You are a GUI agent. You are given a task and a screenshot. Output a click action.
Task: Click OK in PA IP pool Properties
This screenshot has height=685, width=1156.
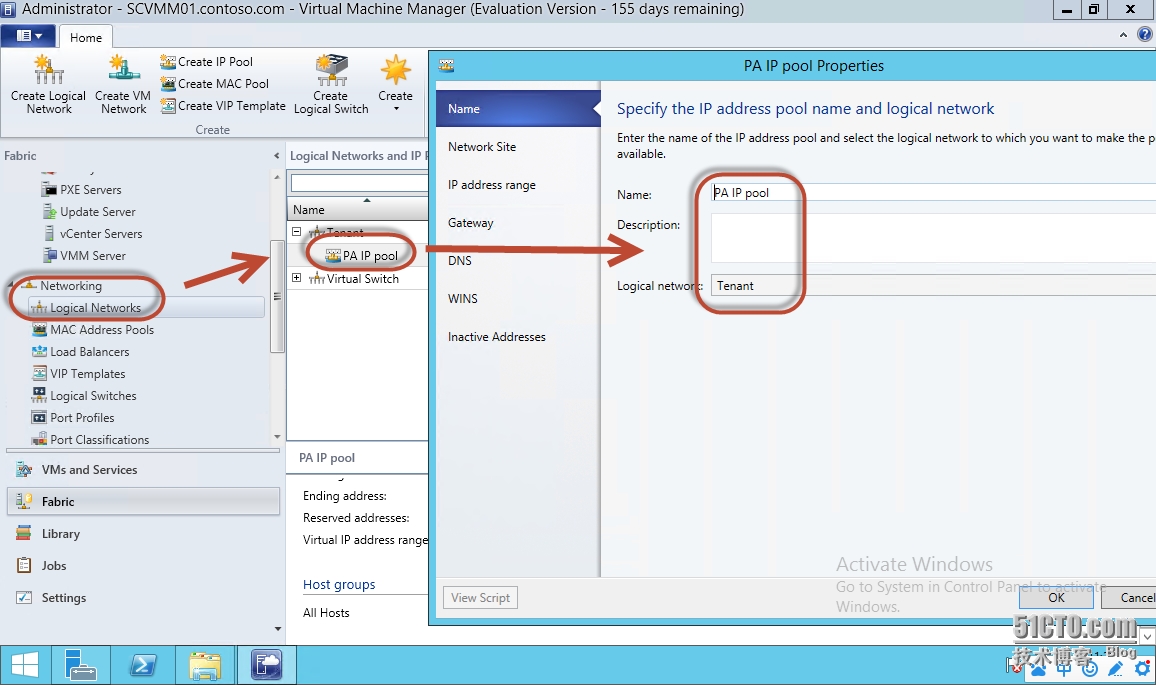coord(1056,597)
